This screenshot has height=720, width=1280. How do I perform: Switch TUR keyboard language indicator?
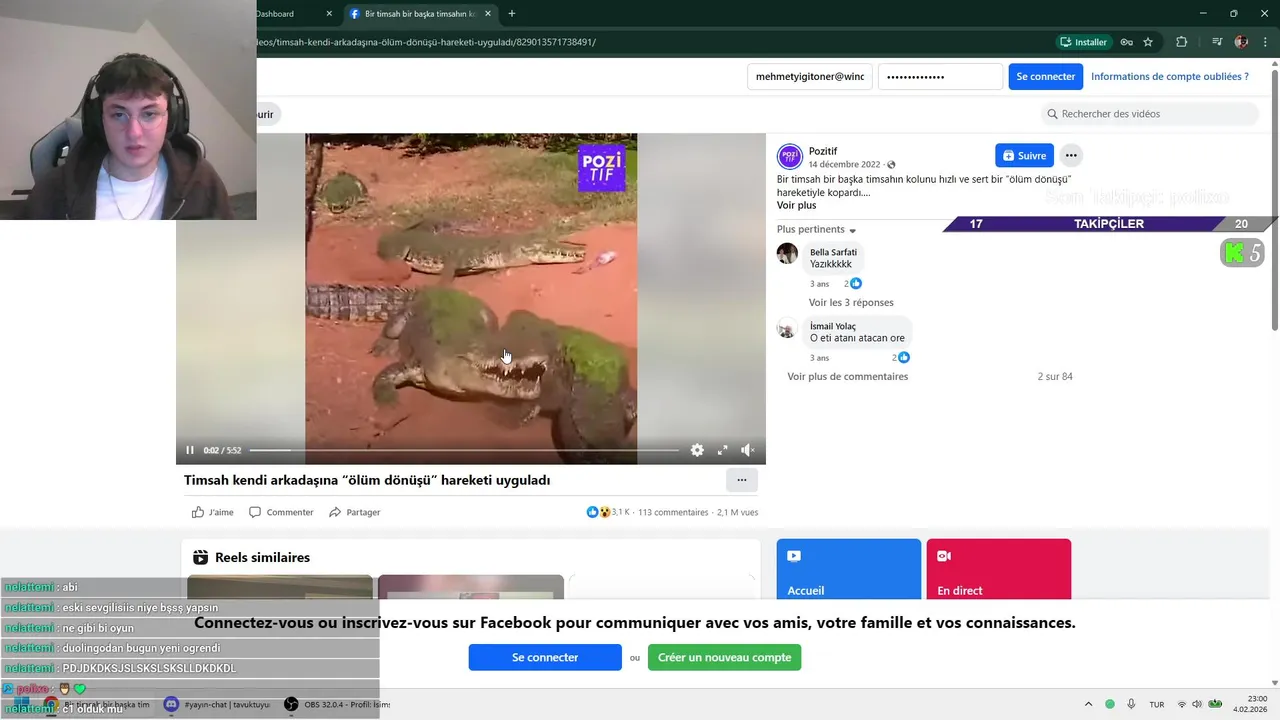[x=1157, y=704]
